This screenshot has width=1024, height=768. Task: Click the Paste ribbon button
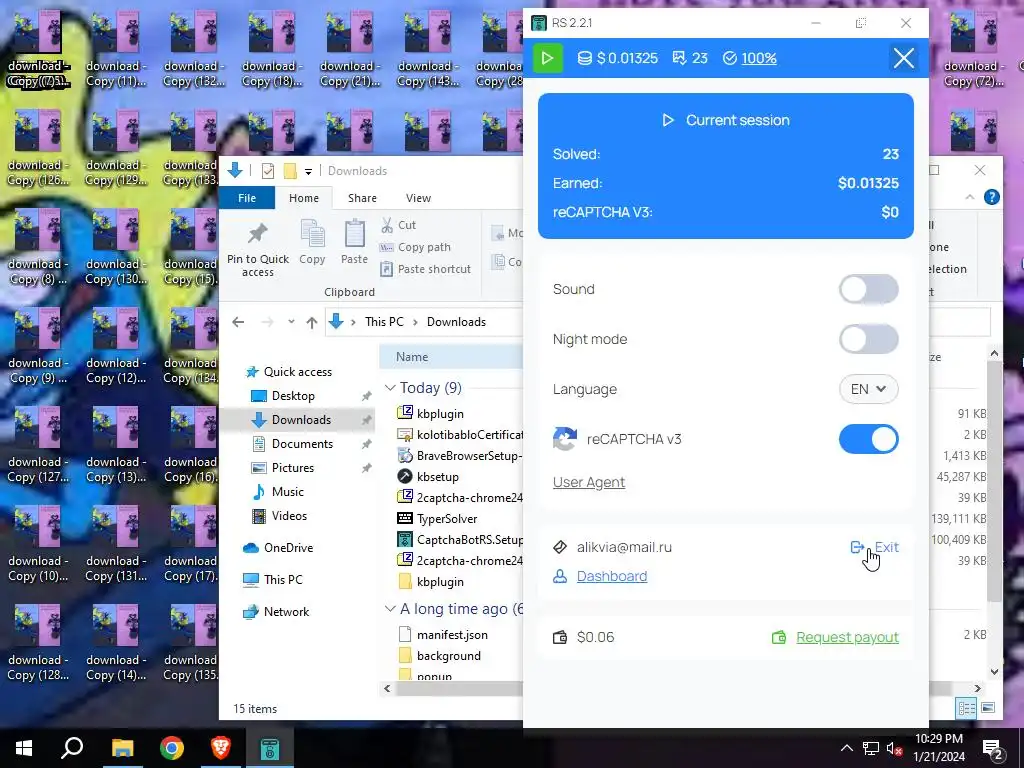[x=354, y=242]
